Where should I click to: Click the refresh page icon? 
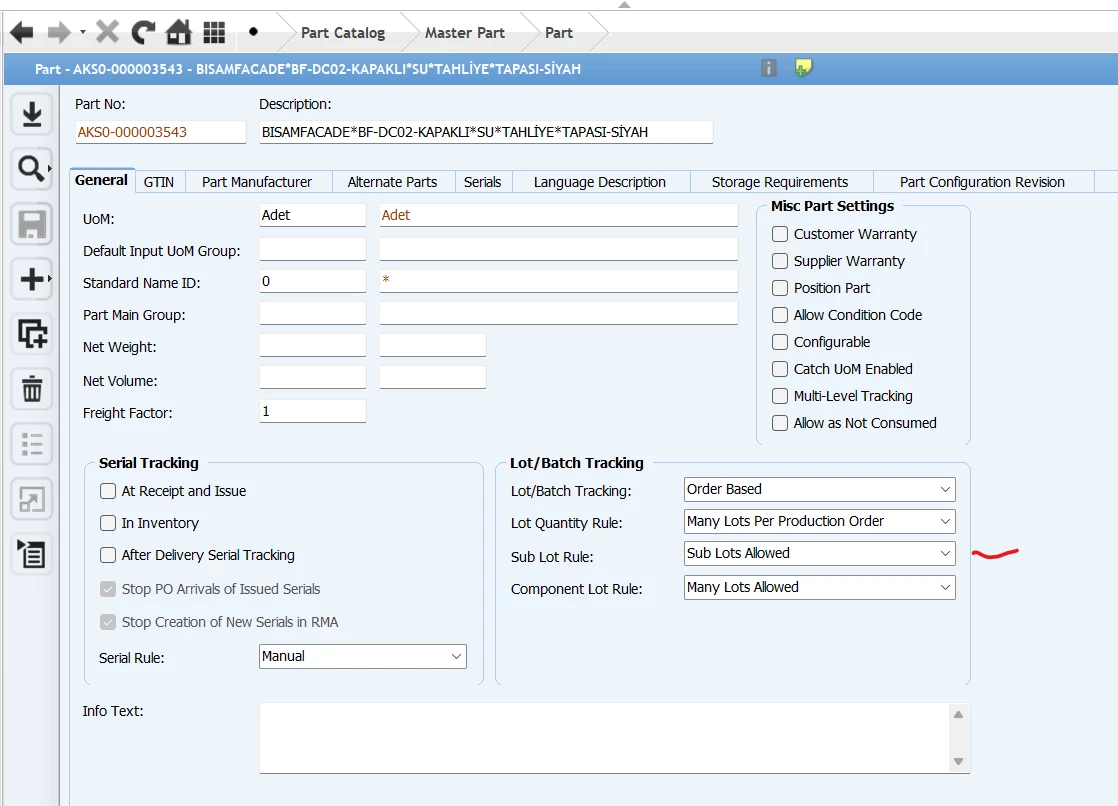click(x=143, y=33)
